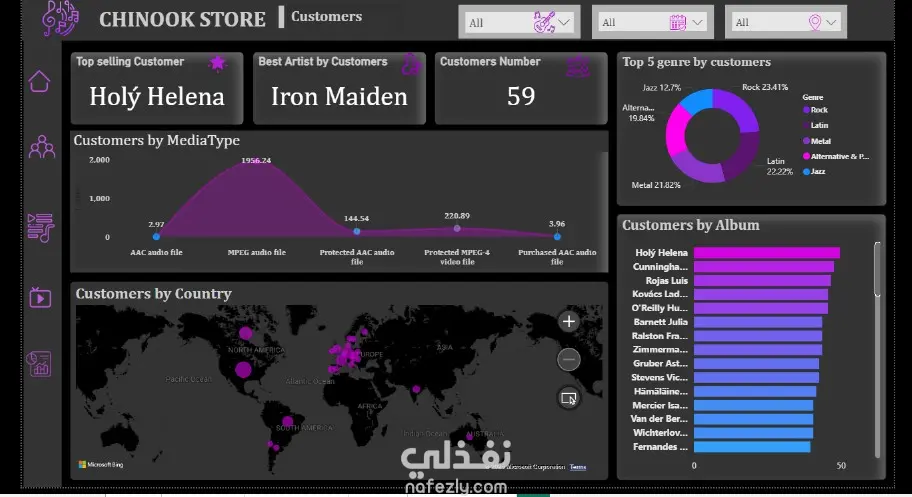Click the India map bubble

pos(416,389)
